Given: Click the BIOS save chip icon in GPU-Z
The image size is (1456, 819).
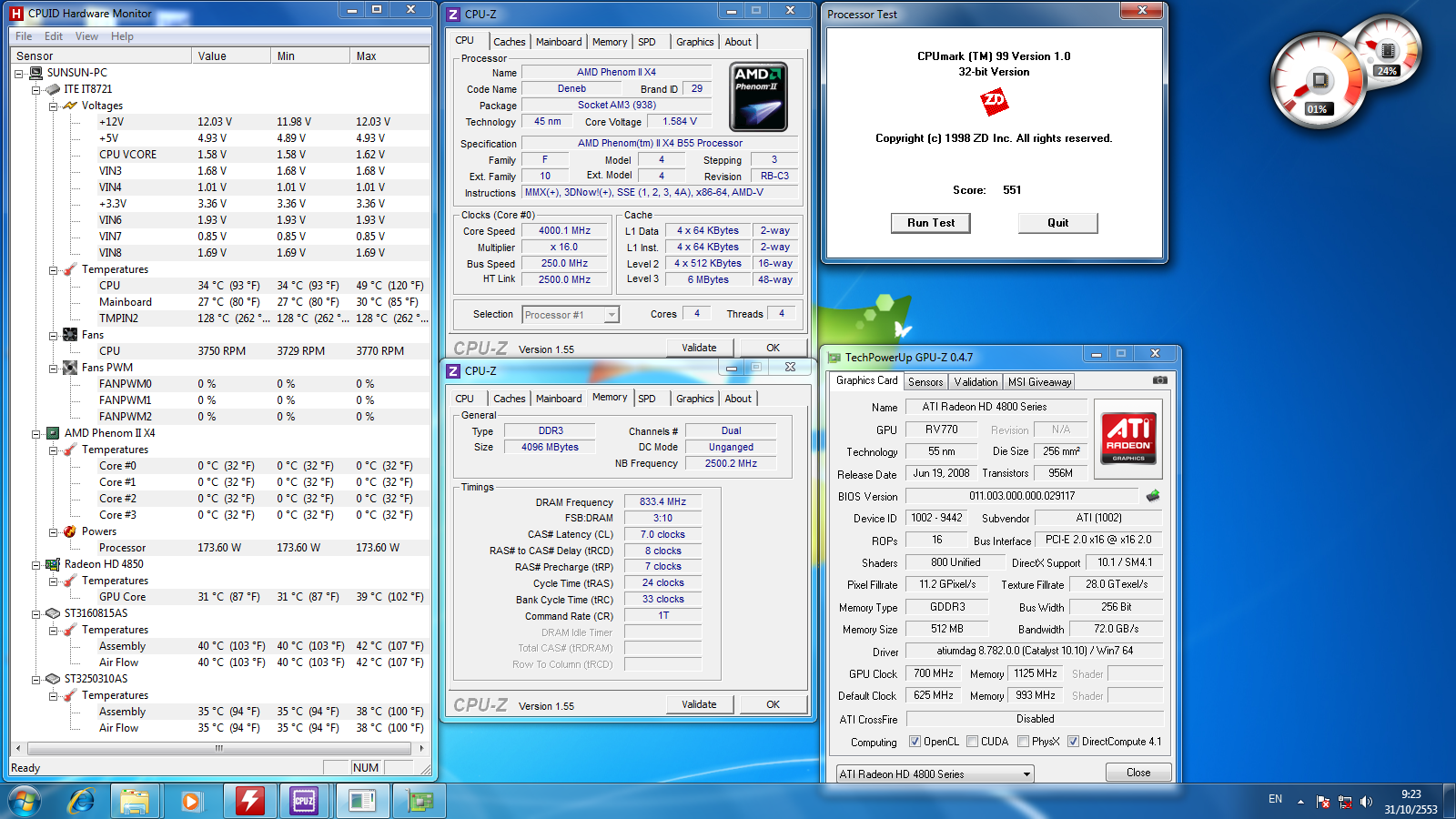Looking at the screenshot, I should (1153, 496).
